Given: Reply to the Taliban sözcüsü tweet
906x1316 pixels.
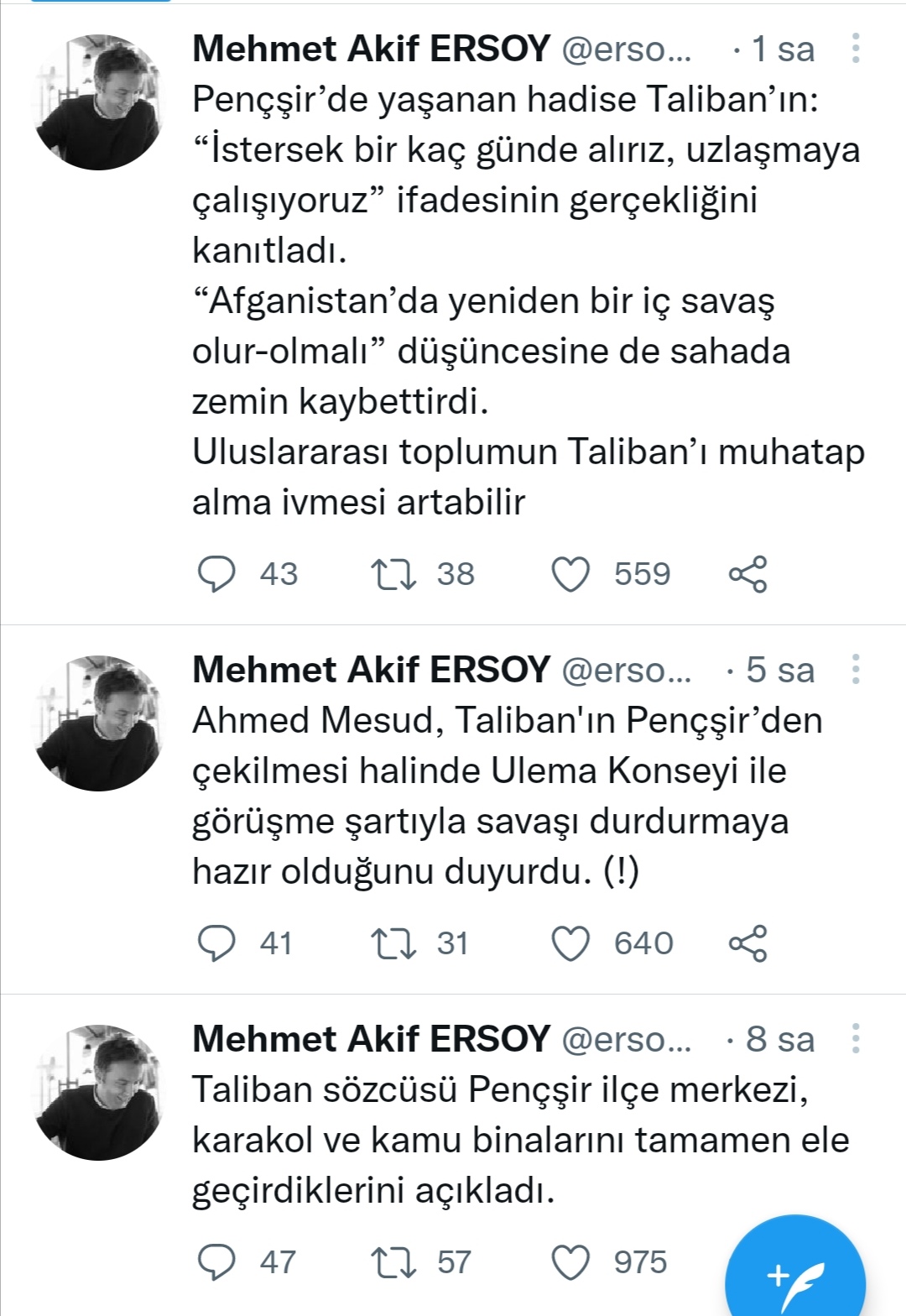Looking at the screenshot, I should click(x=216, y=1262).
